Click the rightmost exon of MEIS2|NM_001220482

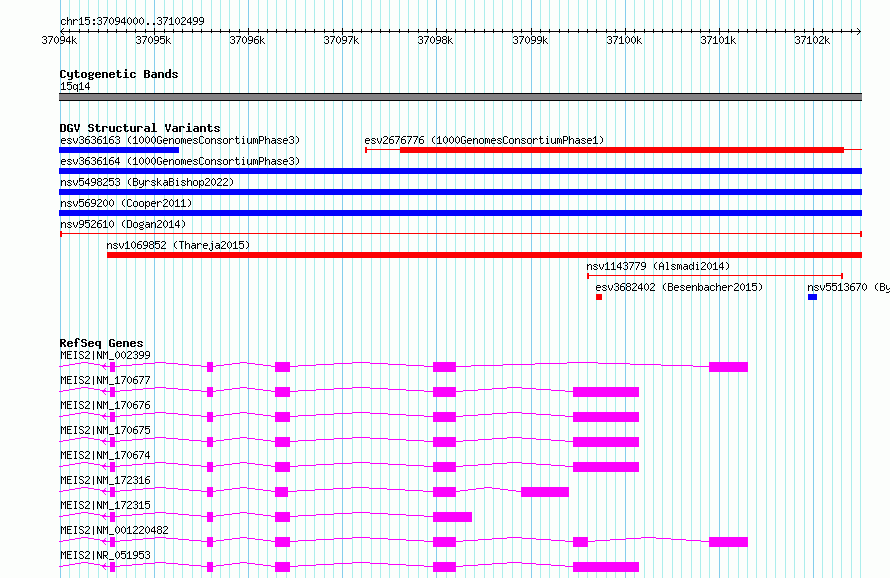point(728,542)
